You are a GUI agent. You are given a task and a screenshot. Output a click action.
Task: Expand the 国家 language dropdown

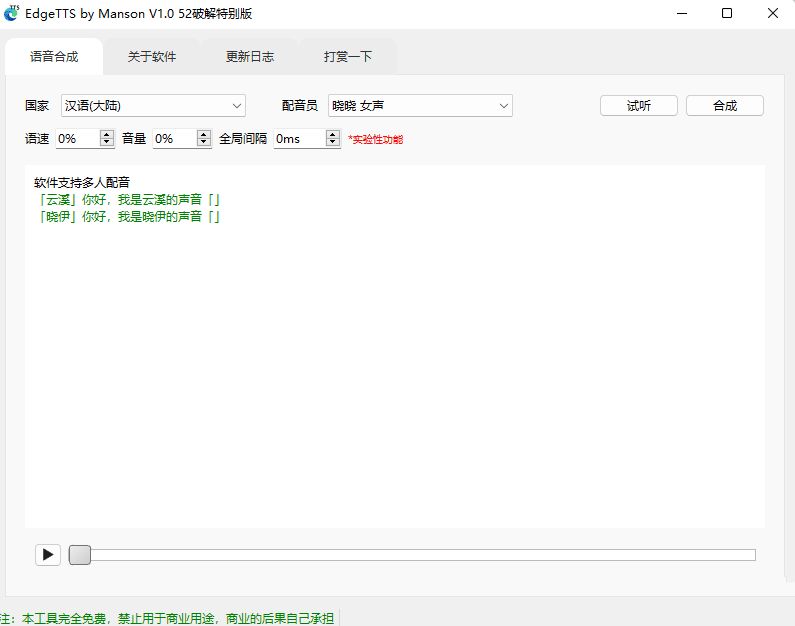coord(153,105)
